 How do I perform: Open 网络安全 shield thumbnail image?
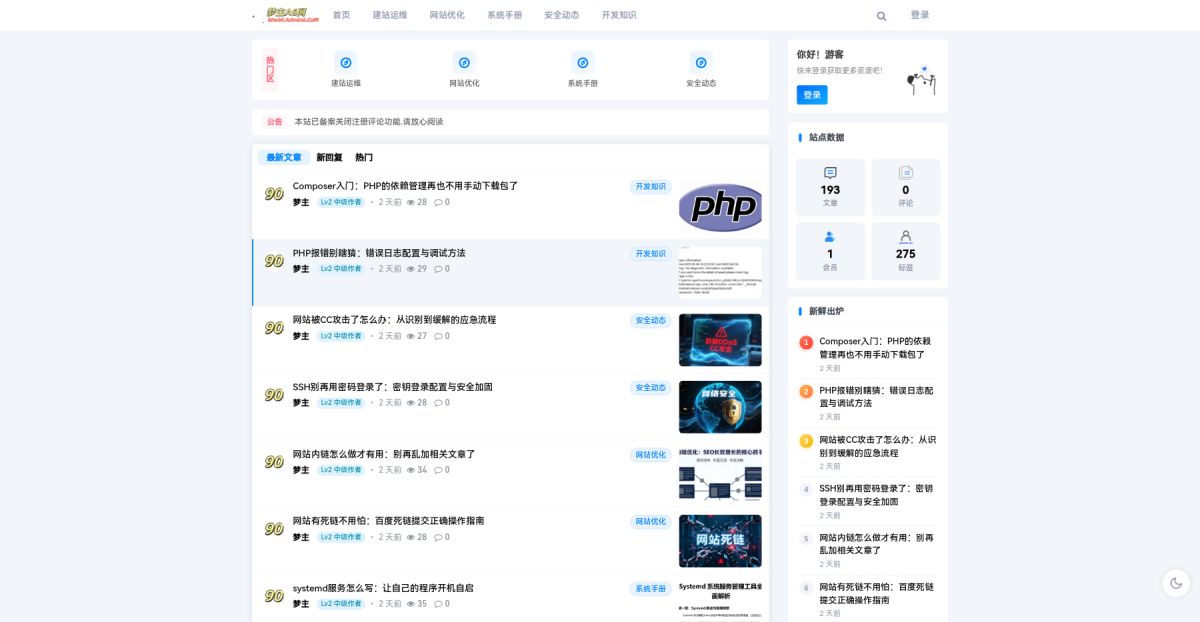pyautogui.click(x=720, y=407)
